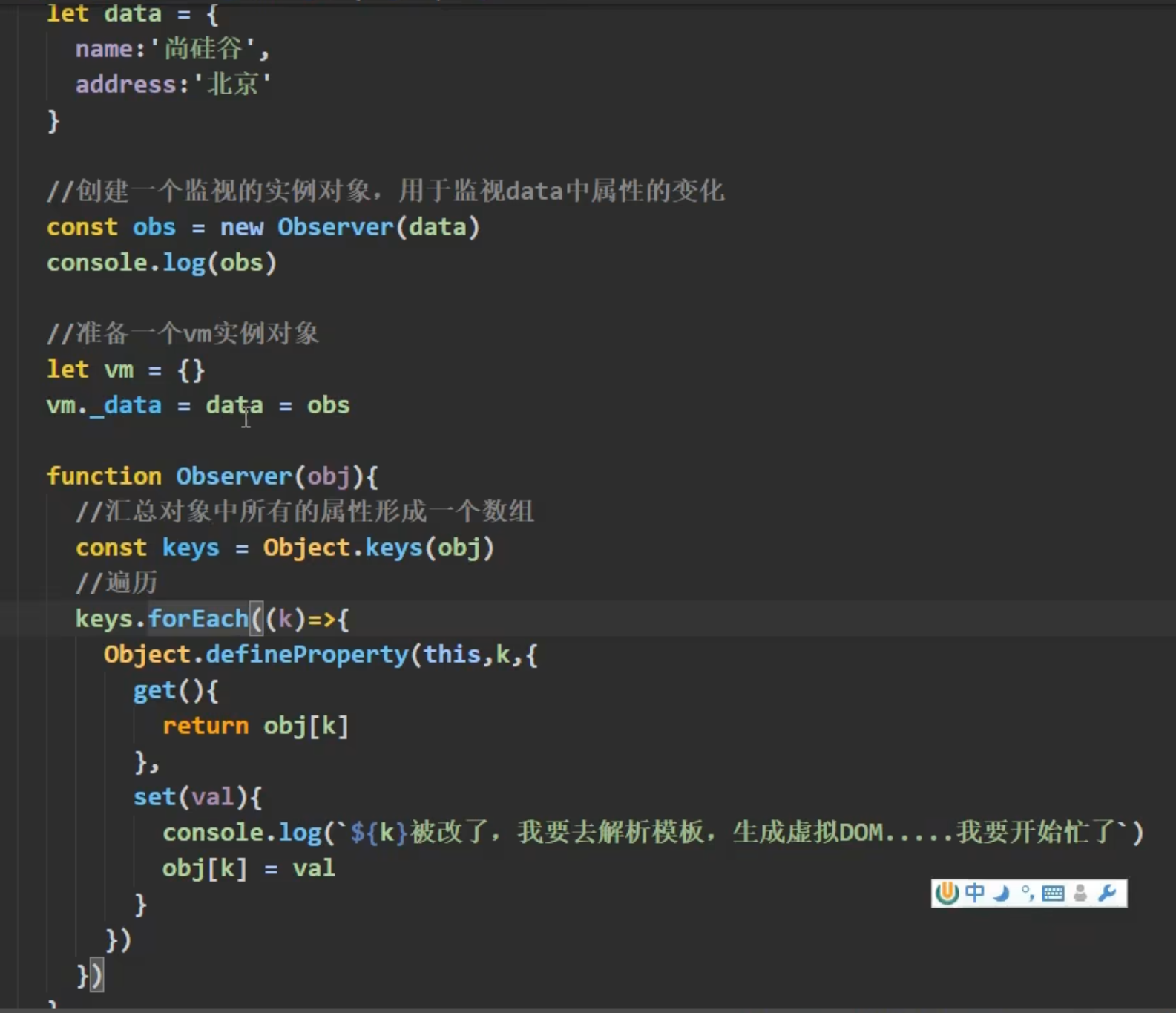
Task: Click the obj[k] = val assignment line
Action: (x=249, y=868)
